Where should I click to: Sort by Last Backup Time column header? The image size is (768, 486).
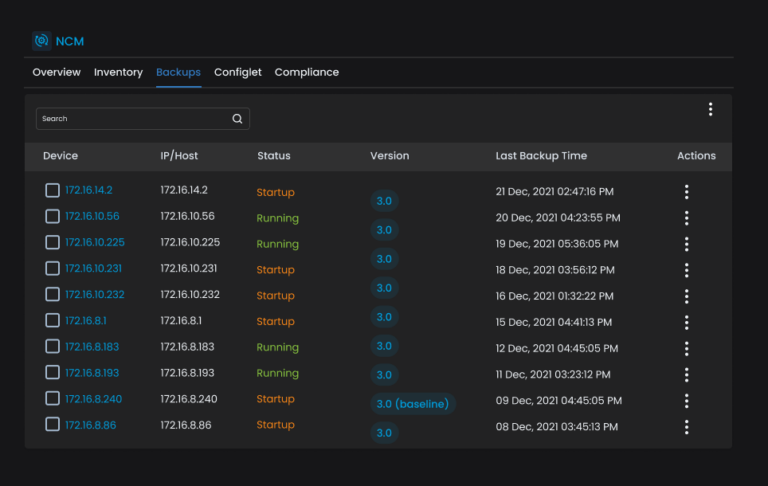pos(541,156)
